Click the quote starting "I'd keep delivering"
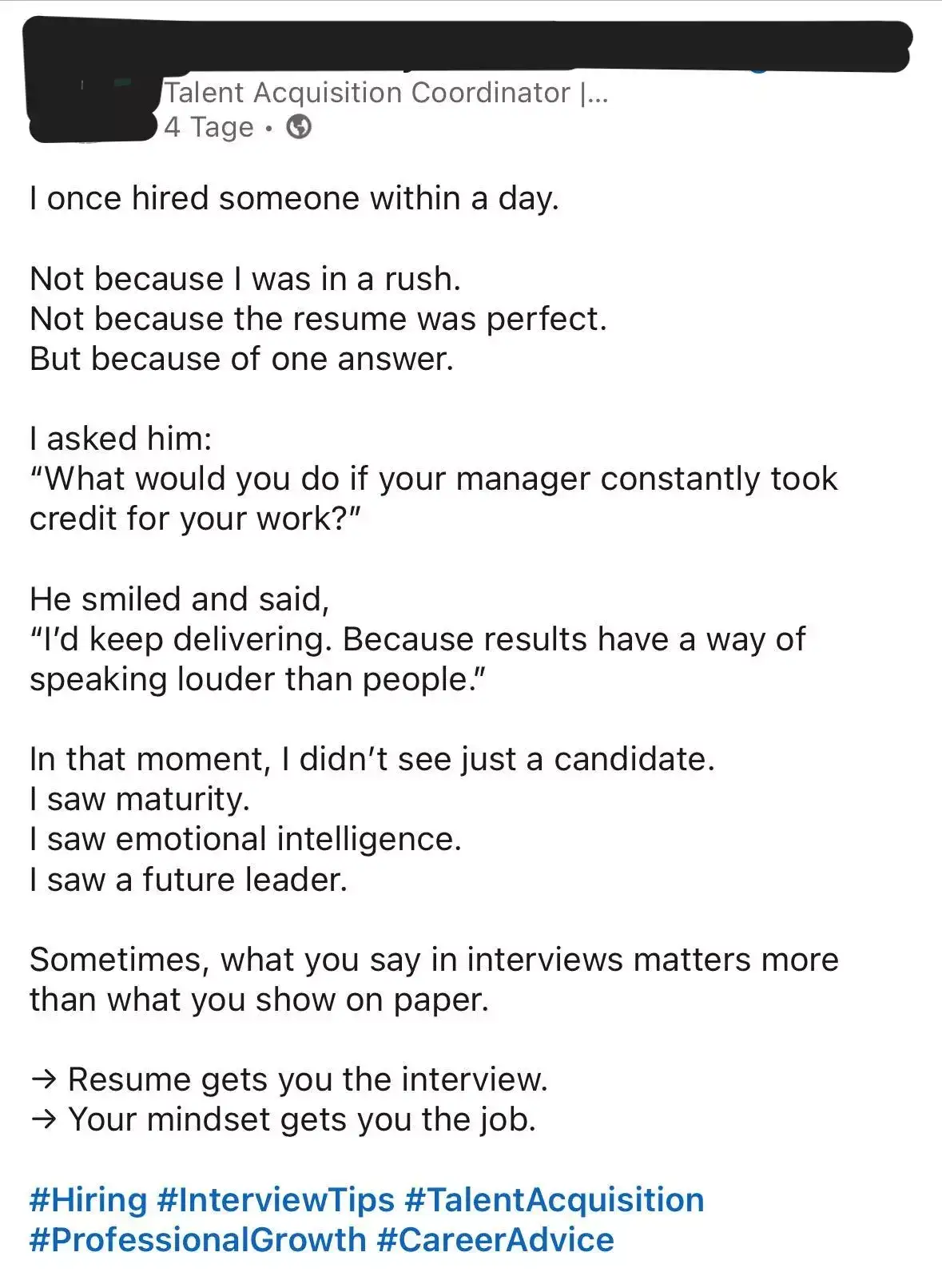Viewport: 942px width, 1288px height. (417, 659)
